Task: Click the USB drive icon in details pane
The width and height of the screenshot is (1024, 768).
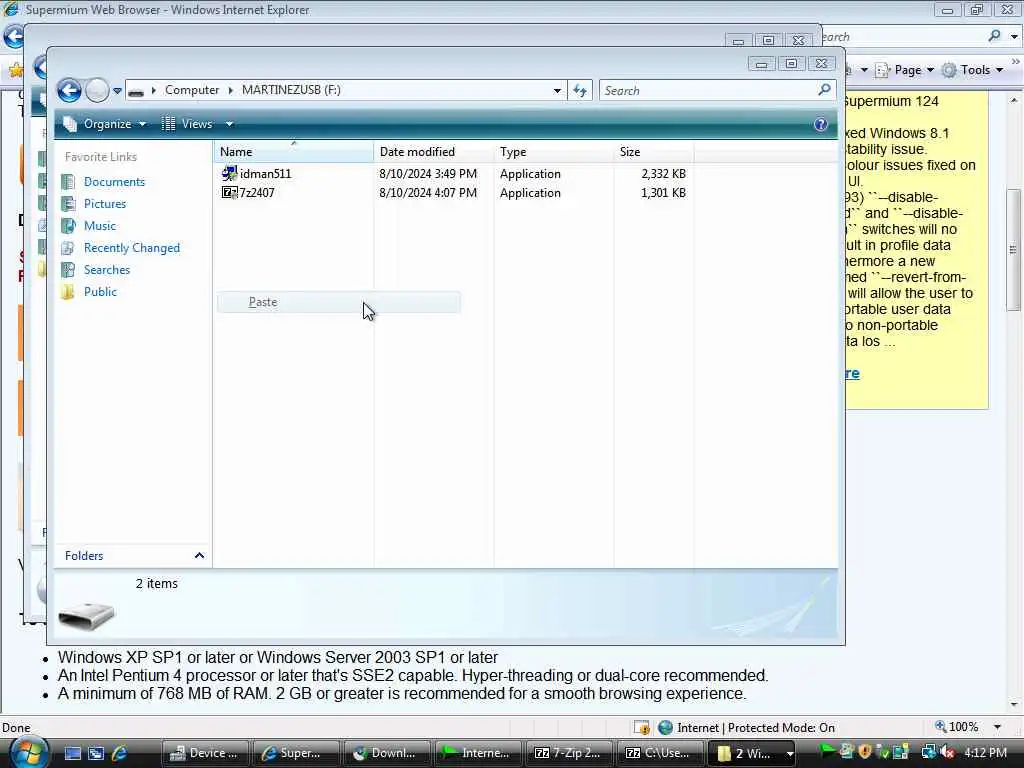Action: (86, 615)
